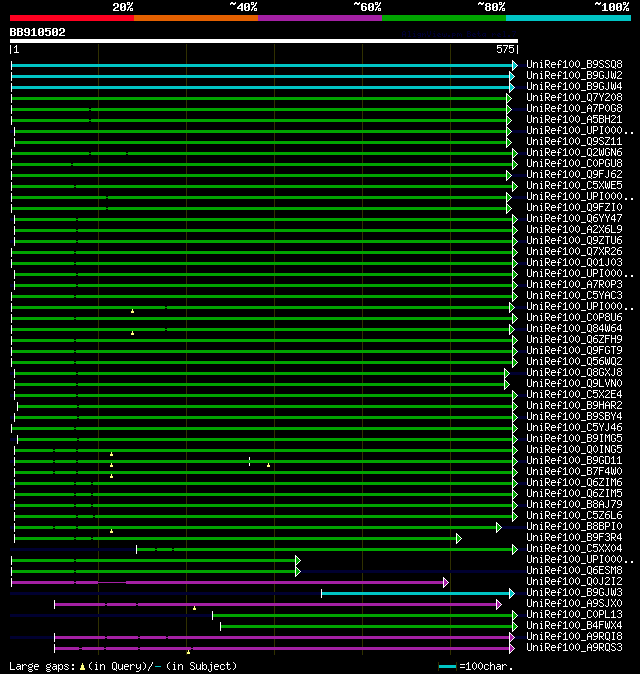Click the UniRef100_Q0J2I2 label
Viewport: 640px width, 674px height.
tap(574, 582)
